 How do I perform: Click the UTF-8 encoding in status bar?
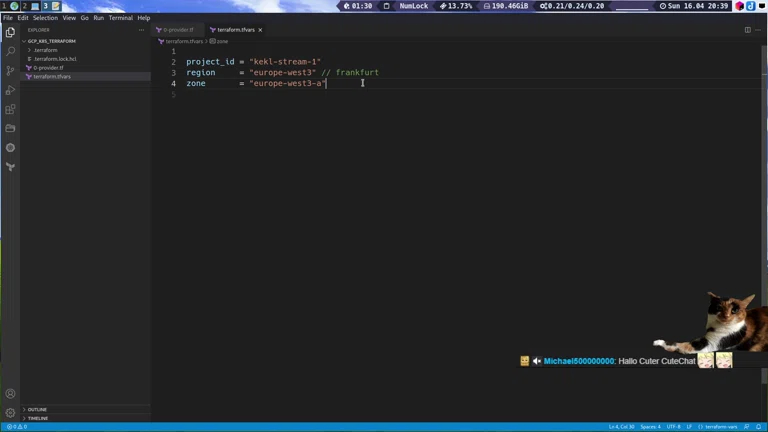pyautogui.click(x=673, y=427)
